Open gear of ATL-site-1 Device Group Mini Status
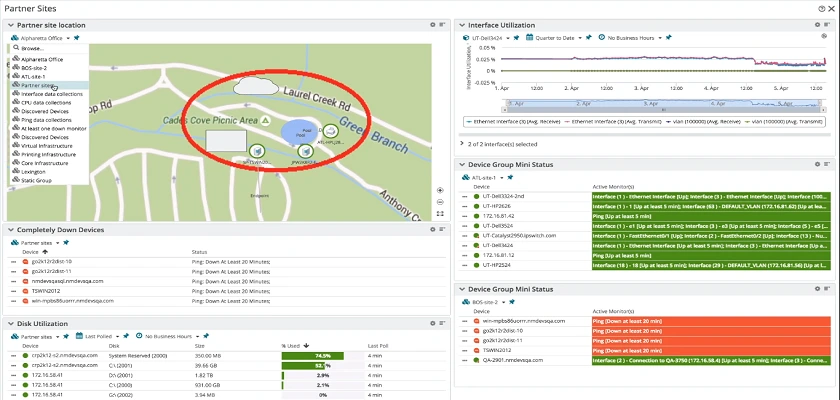This screenshot has width=840, height=400. click(x=818, y=164)
